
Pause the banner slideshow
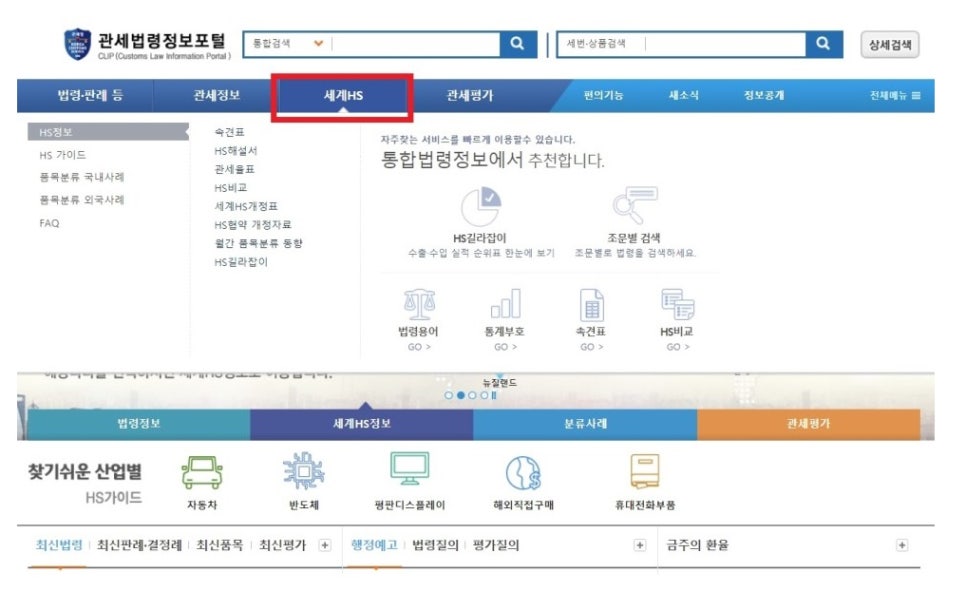click(x=494, y=396)
